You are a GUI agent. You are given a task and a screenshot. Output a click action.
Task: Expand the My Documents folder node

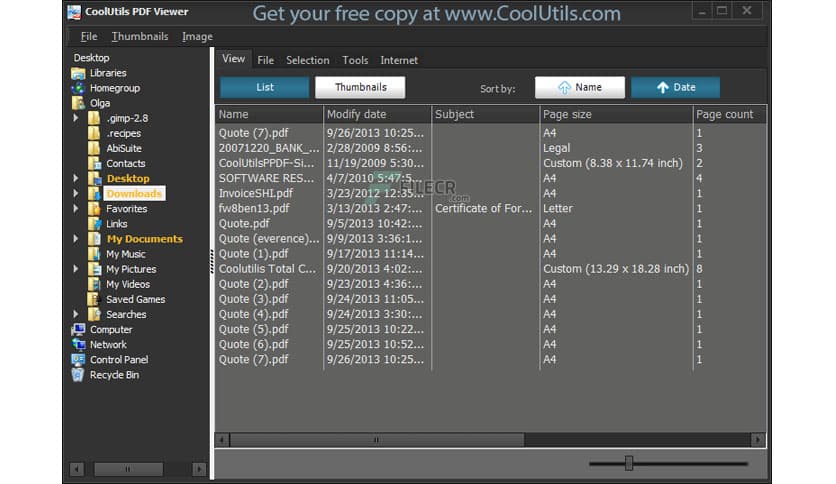pos(76,239)
